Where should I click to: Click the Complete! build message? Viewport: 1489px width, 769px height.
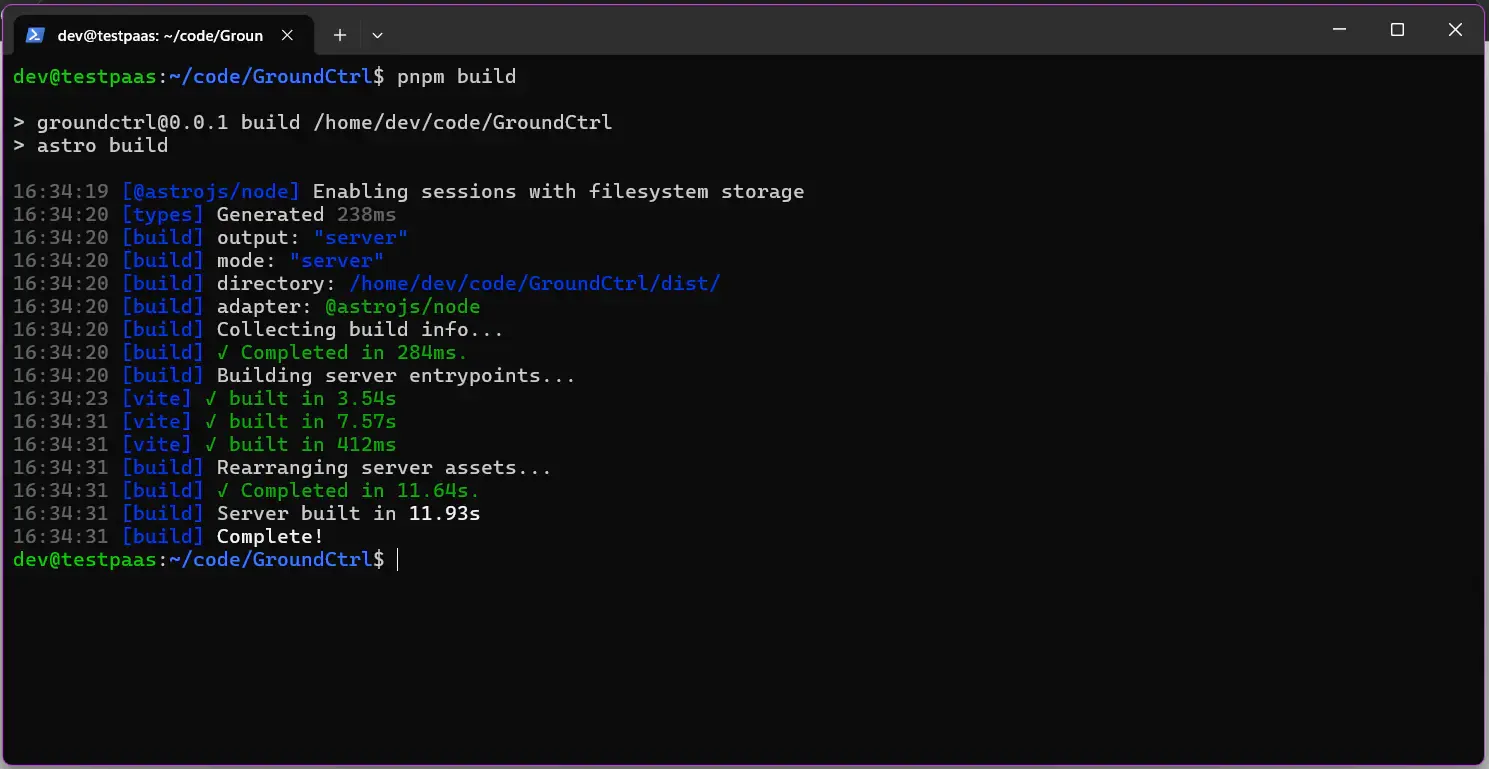[269, 536]
